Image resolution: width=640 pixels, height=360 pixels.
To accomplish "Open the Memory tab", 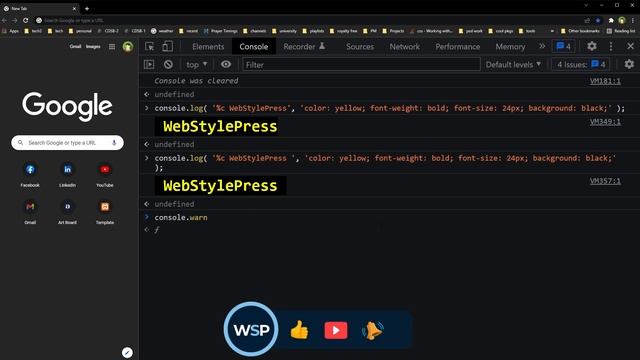I will 510,47.
